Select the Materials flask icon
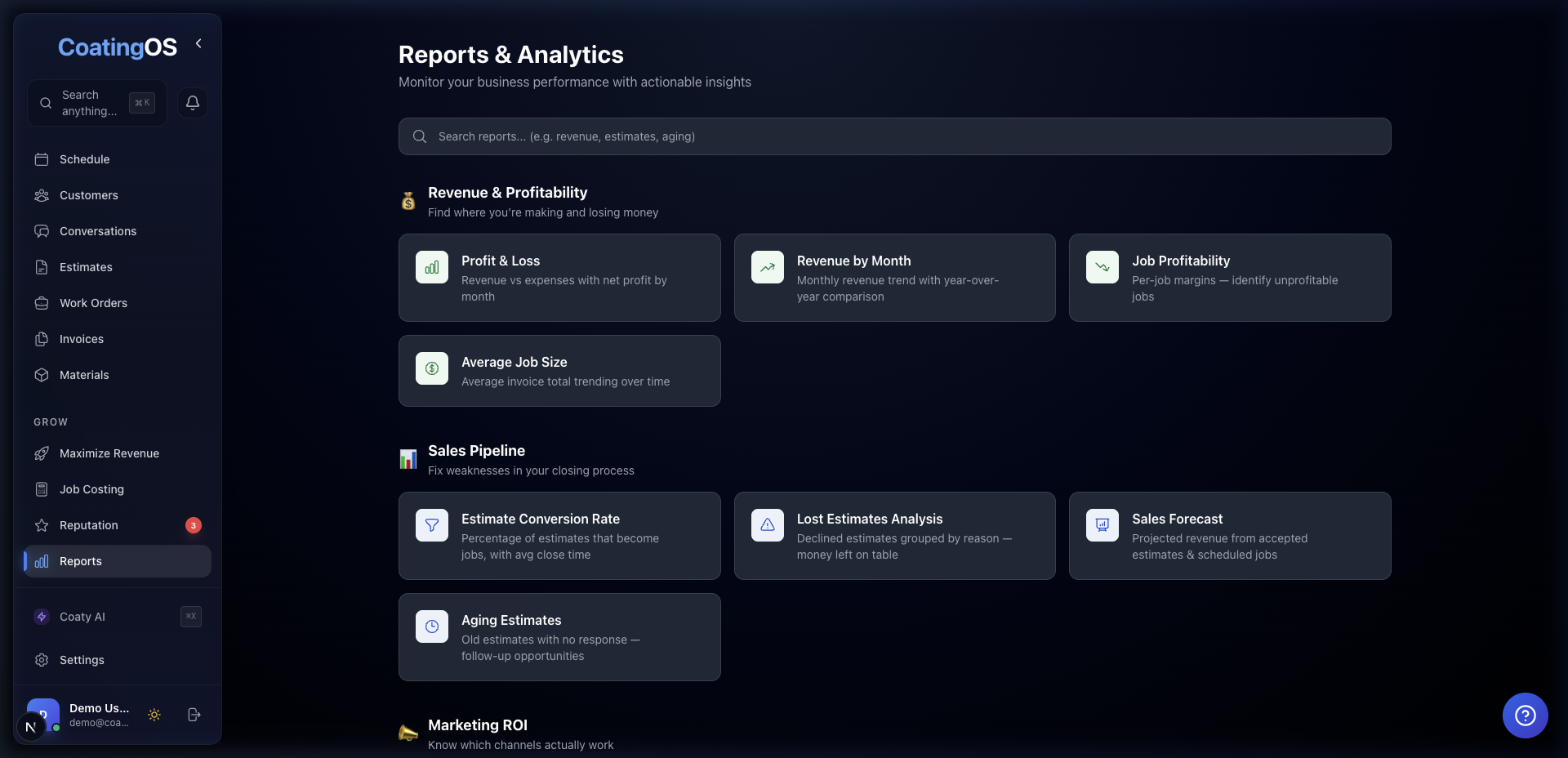Viewport: 1568px width, 758px height. (42, 375)
